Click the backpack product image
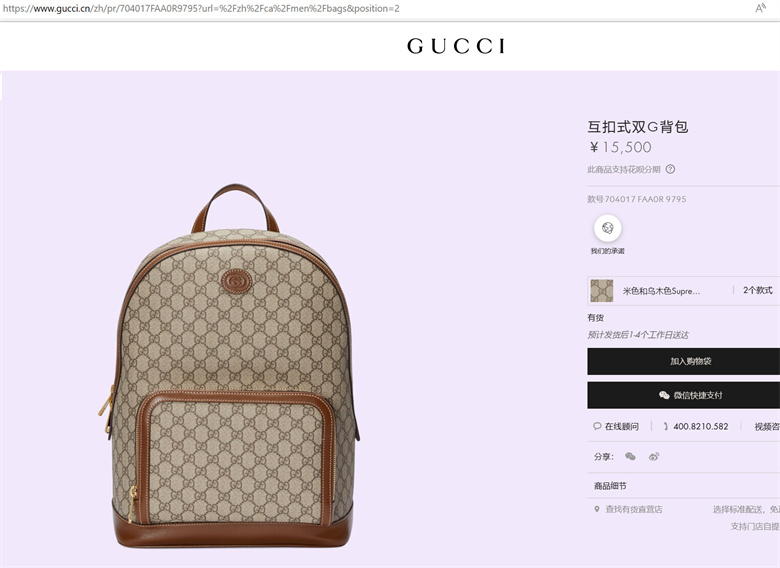Viewport: 780px width, 568px height. [230, 366]
